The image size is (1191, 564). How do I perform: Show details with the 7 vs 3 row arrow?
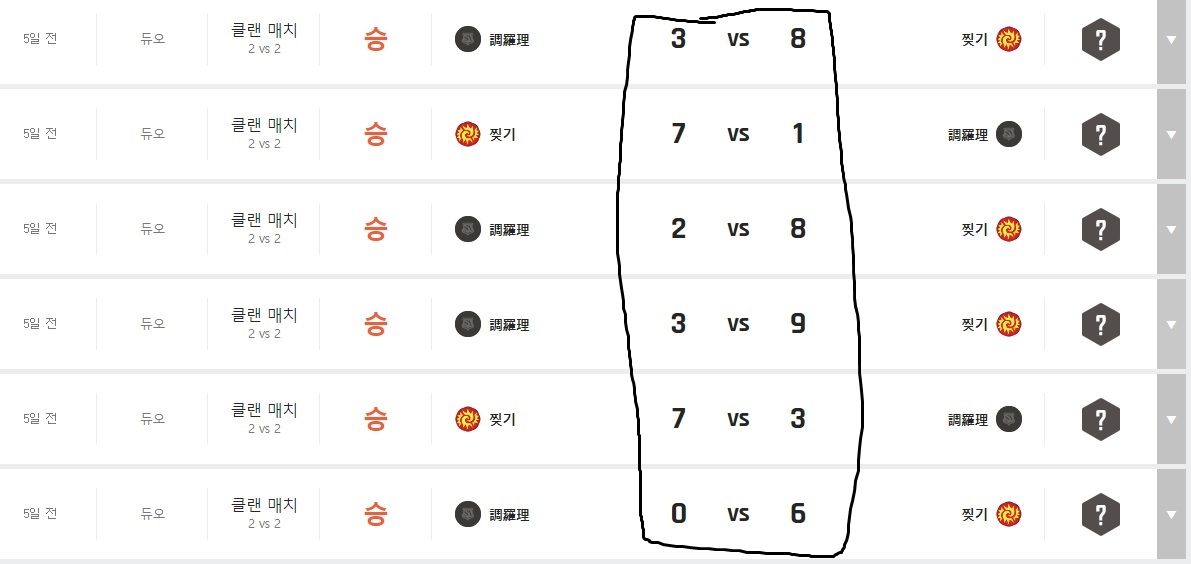pyautogui.click(x=1171, y=419)
